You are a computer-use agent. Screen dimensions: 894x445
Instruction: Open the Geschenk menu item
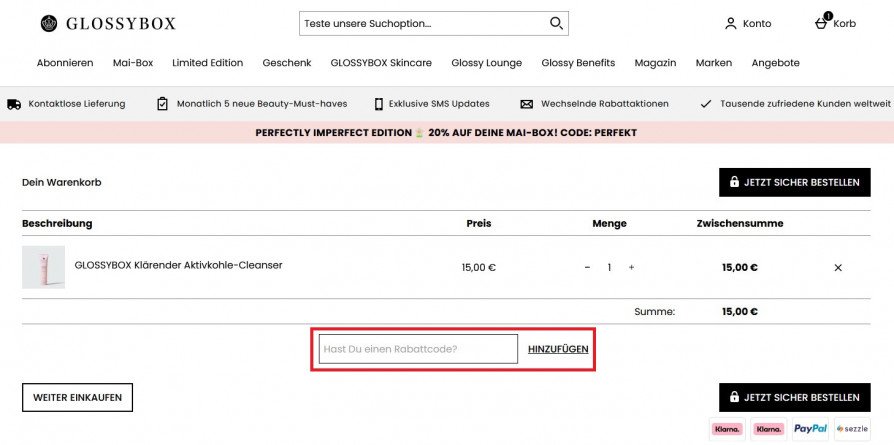(287, 63)
